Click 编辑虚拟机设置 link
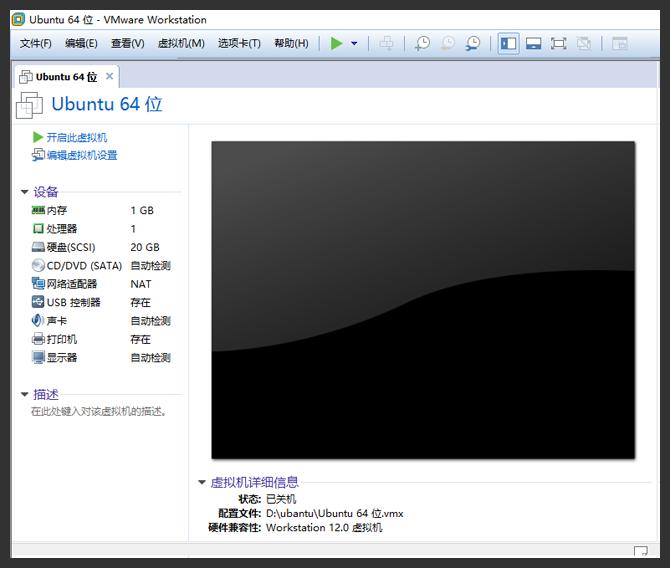This screenshot has height=568, width=670. 81,155
